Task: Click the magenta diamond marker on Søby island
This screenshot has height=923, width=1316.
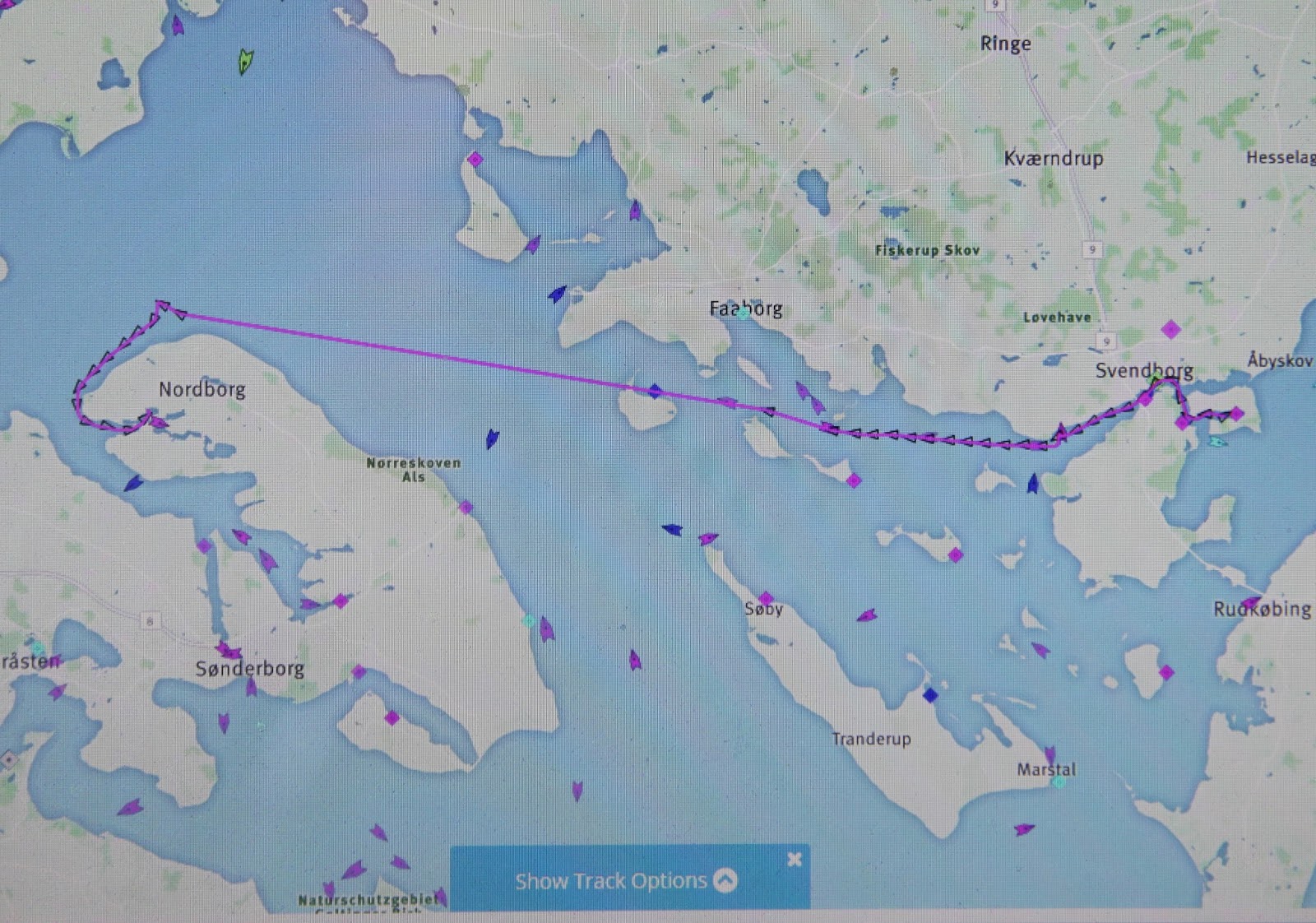Action: click(766, 598)
